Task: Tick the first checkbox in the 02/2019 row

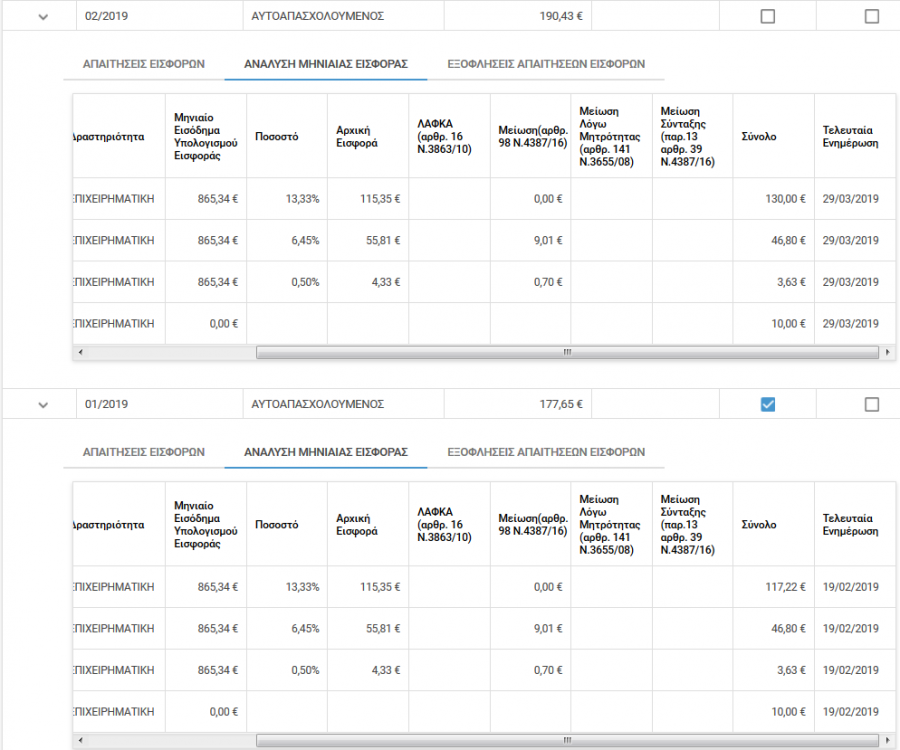Action: point(767,16)
